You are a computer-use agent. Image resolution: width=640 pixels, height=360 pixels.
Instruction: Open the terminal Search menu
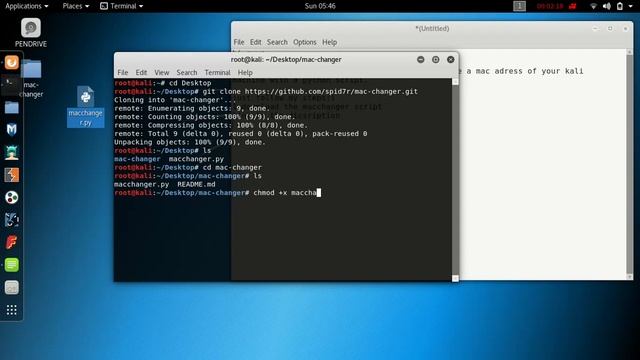pos(187,73)
